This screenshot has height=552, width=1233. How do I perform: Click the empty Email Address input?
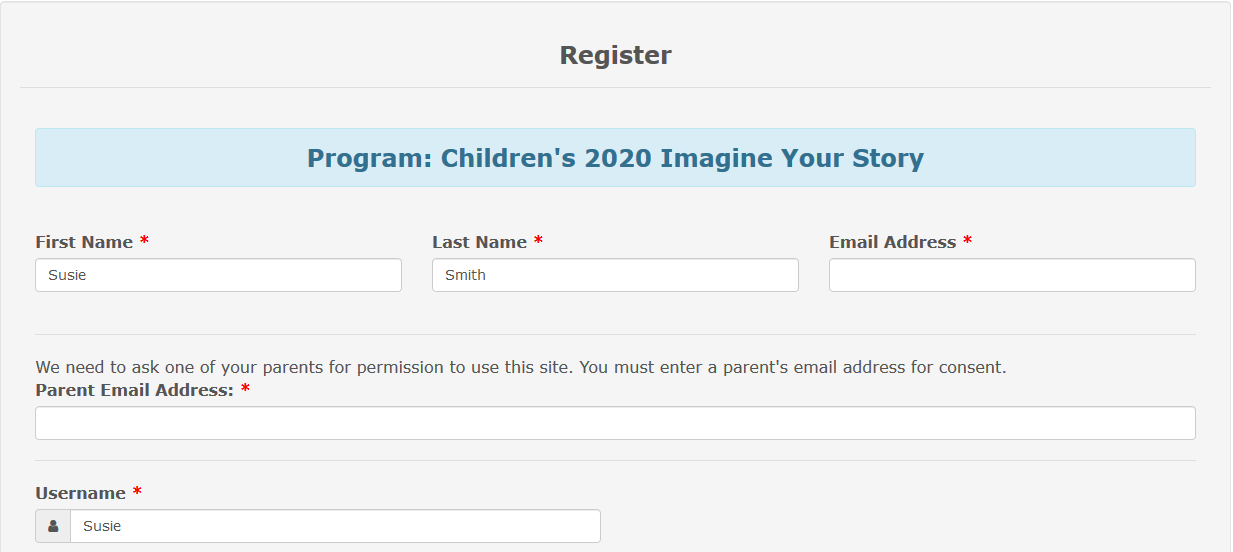(x=1012, y=275)
